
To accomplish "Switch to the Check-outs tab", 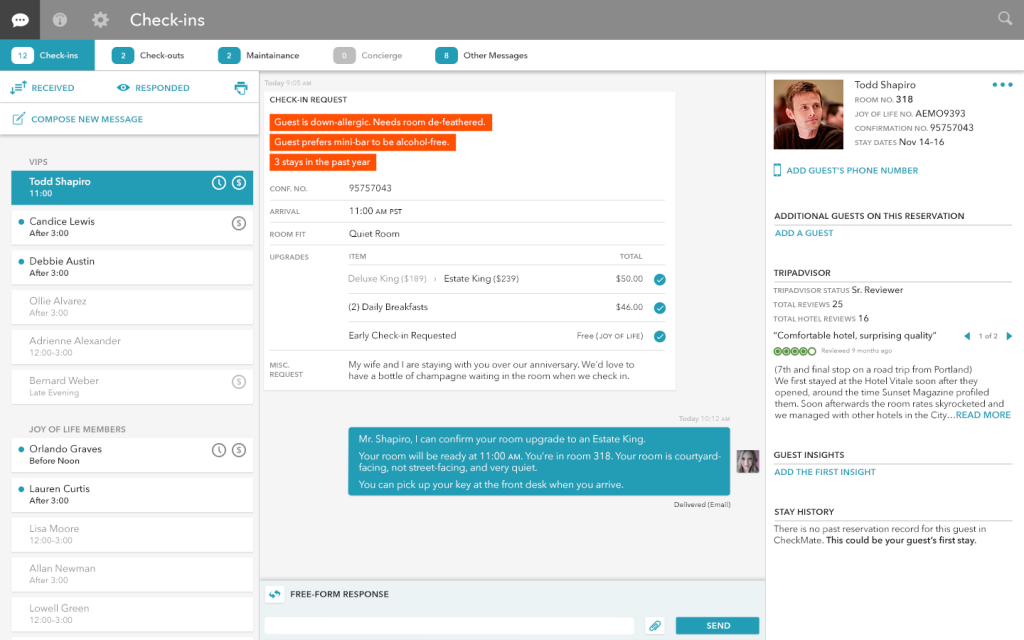I will pos(149,56).
